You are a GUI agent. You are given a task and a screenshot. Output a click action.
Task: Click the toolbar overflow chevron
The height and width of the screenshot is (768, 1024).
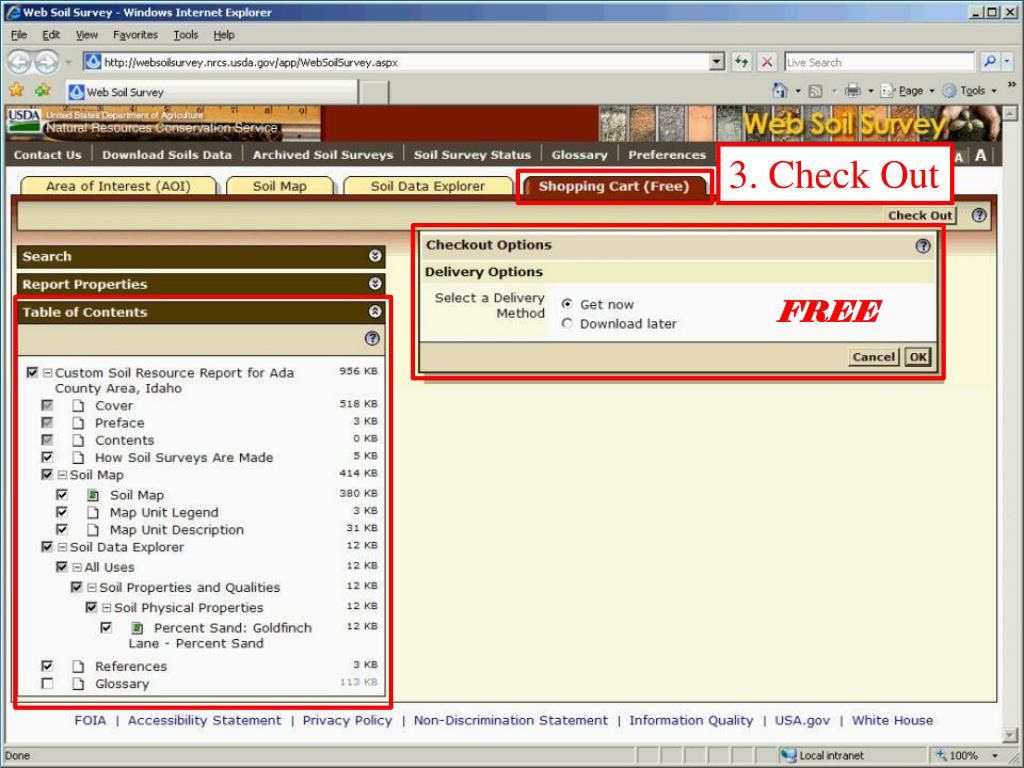(x=1012, y=85)
